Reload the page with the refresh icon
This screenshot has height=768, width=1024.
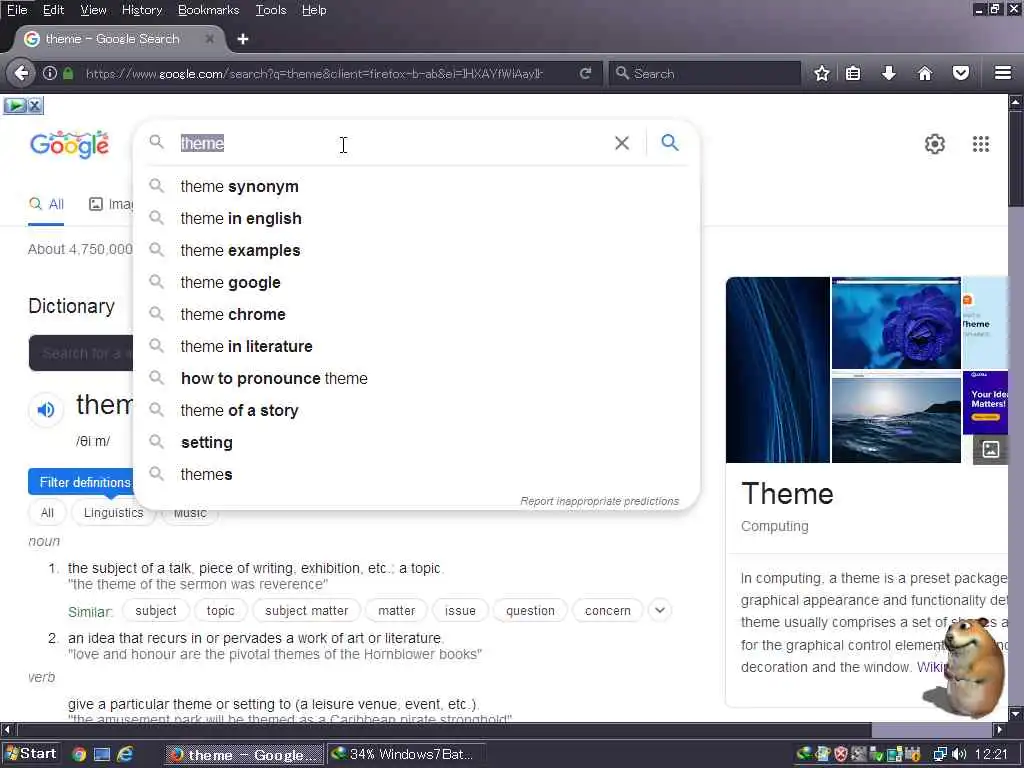click(x=585, y=73)
